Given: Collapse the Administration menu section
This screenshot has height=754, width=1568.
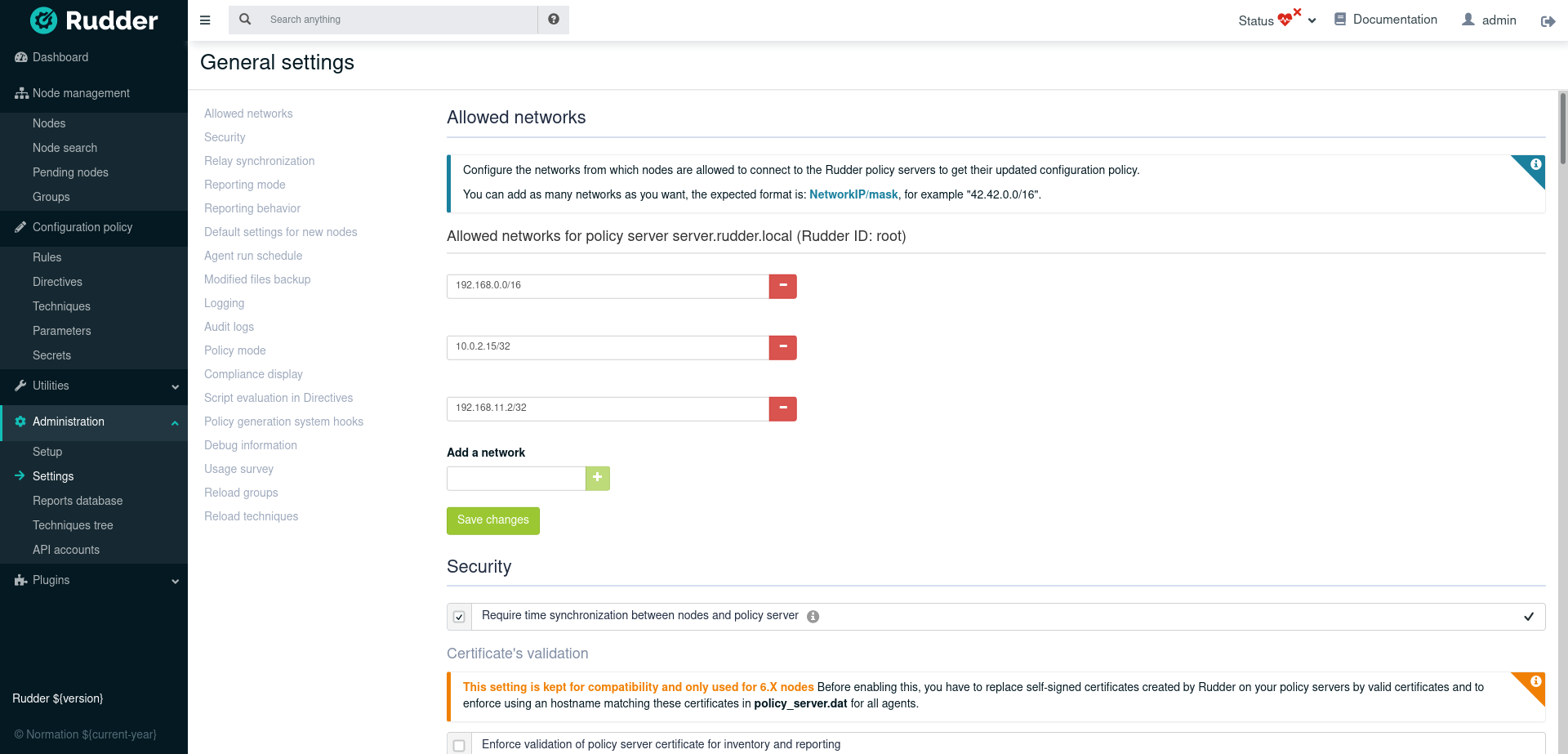Looking at the screenshot, I should pos(94,422).
